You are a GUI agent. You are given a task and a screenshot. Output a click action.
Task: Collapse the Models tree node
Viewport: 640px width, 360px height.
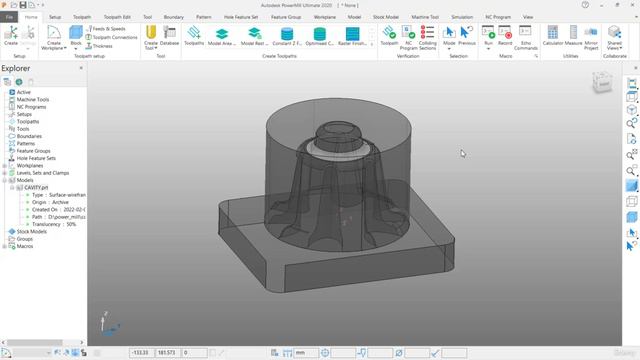(4, 180)
